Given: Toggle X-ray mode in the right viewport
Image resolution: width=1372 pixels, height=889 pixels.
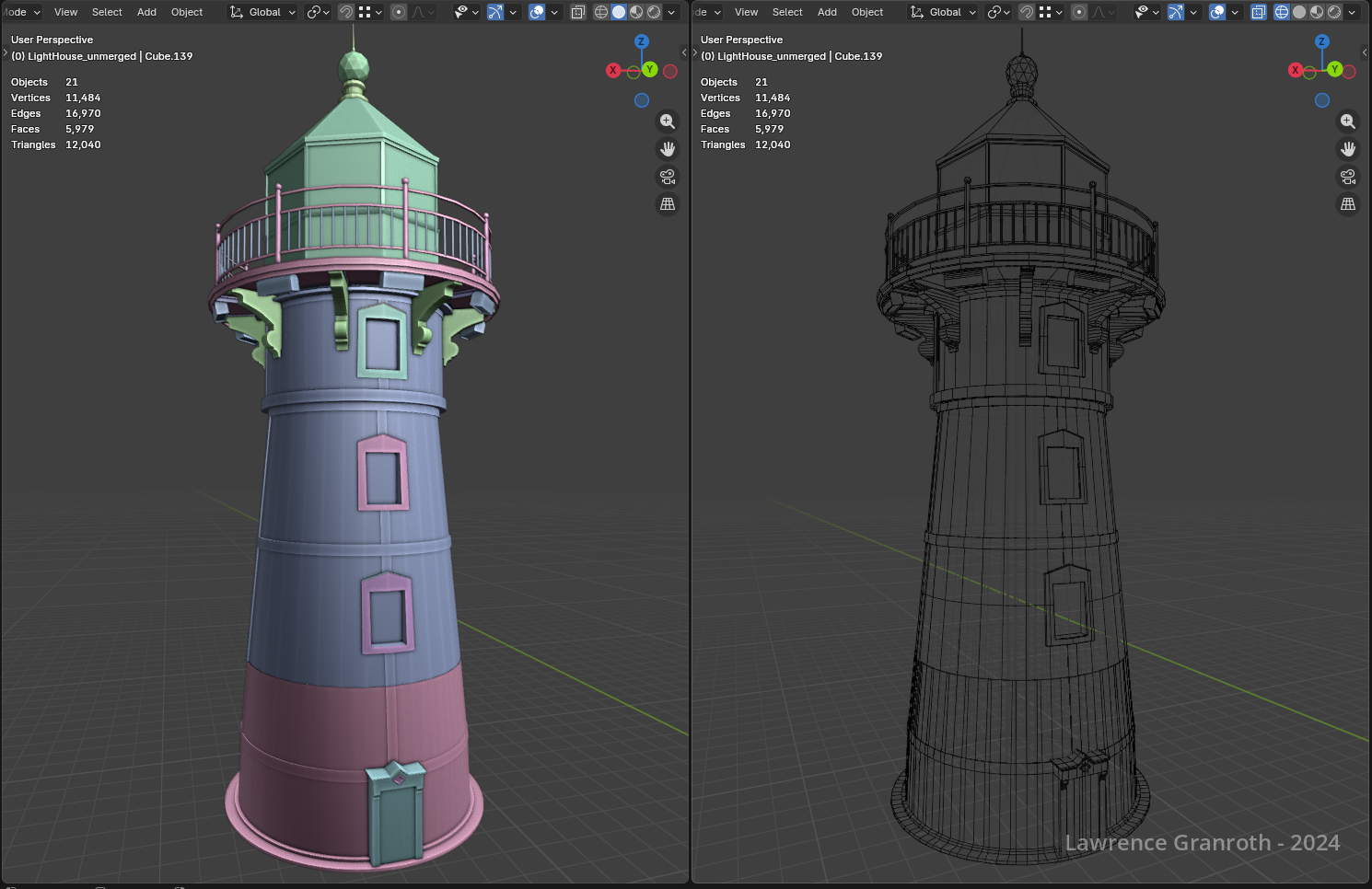Looking at the screenshot, I should tap(1259, 12).
